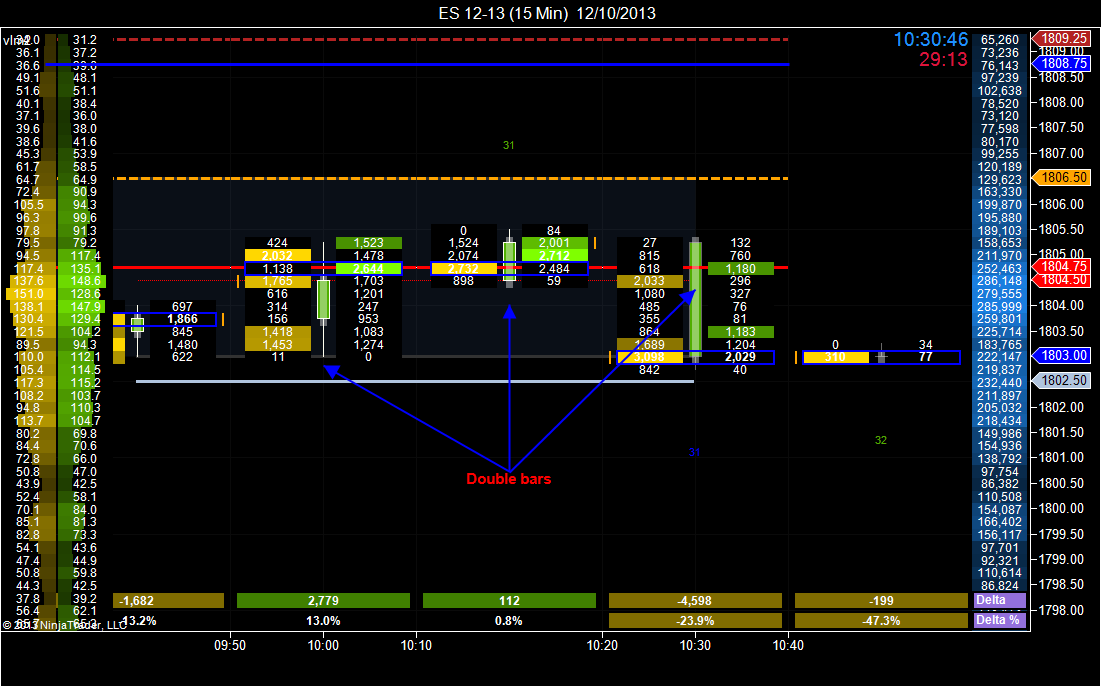Select the bright green footprint cell 2,712
Viewport: 1101px width, 687px height.
pyautogui.click(x=555, y=256)
